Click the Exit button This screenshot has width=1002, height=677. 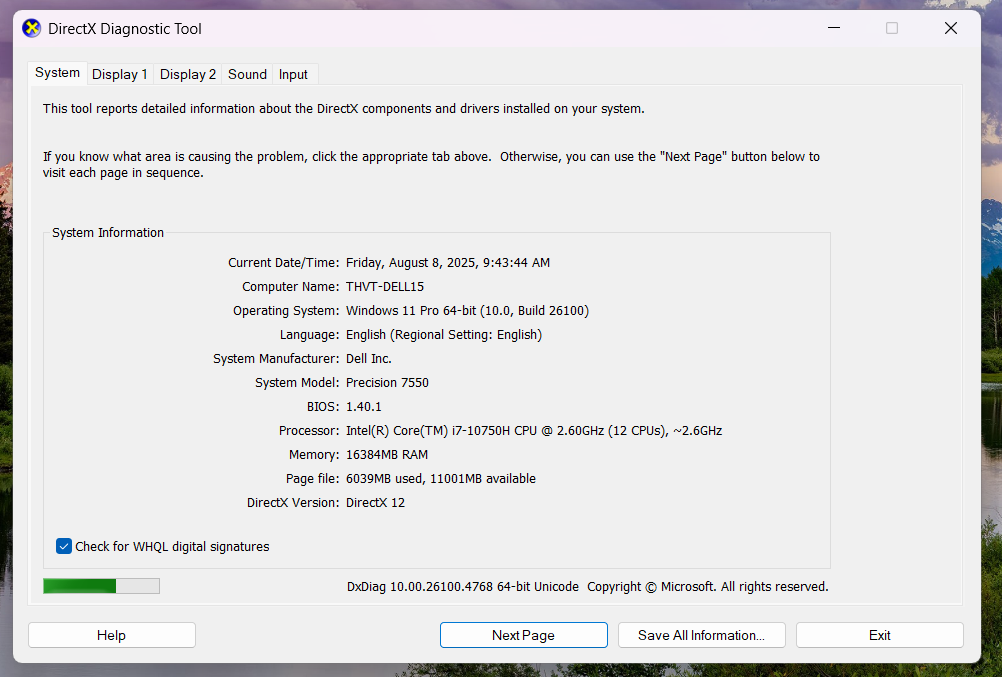coord(879,635)
